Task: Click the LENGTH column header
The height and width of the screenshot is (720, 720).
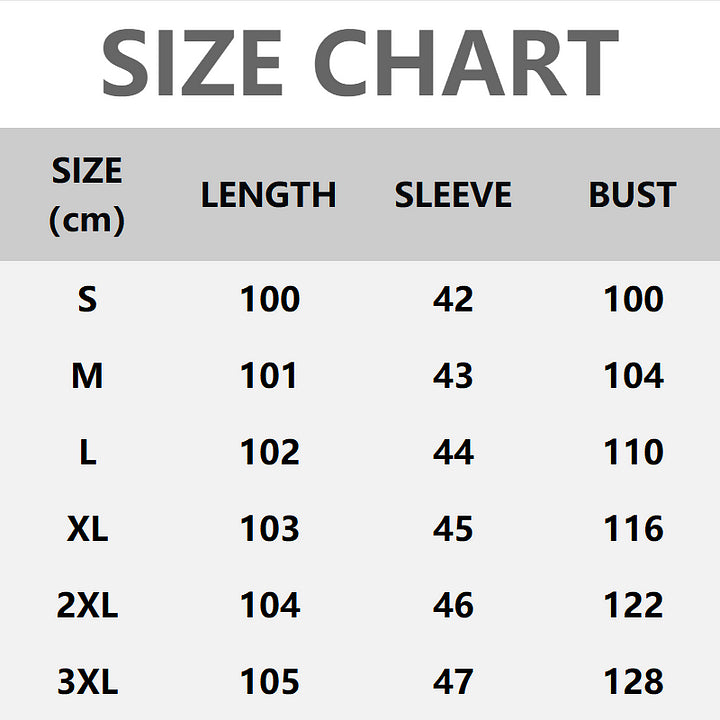Action: tap(268, 195)
